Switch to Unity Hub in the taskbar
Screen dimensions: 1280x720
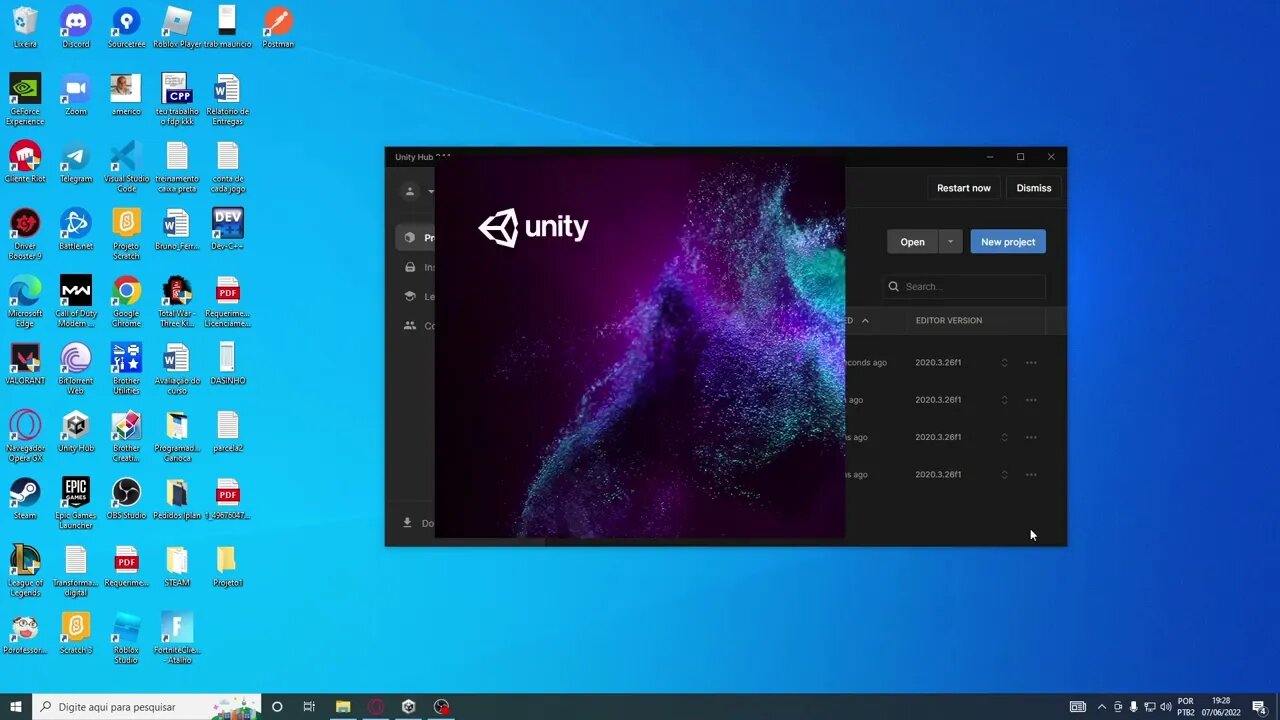click(408, 707)
